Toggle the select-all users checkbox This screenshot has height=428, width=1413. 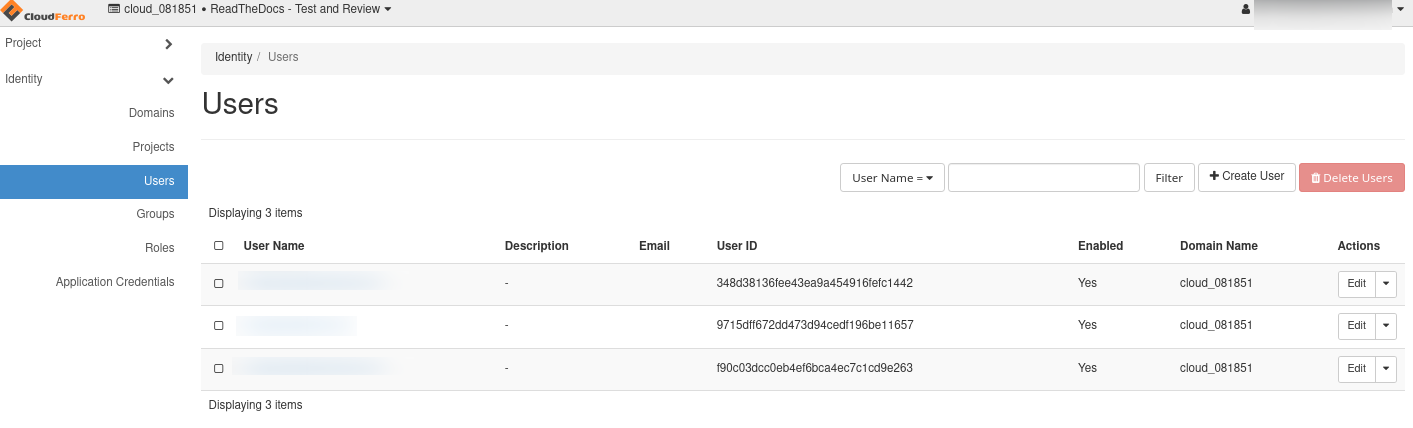219,246
